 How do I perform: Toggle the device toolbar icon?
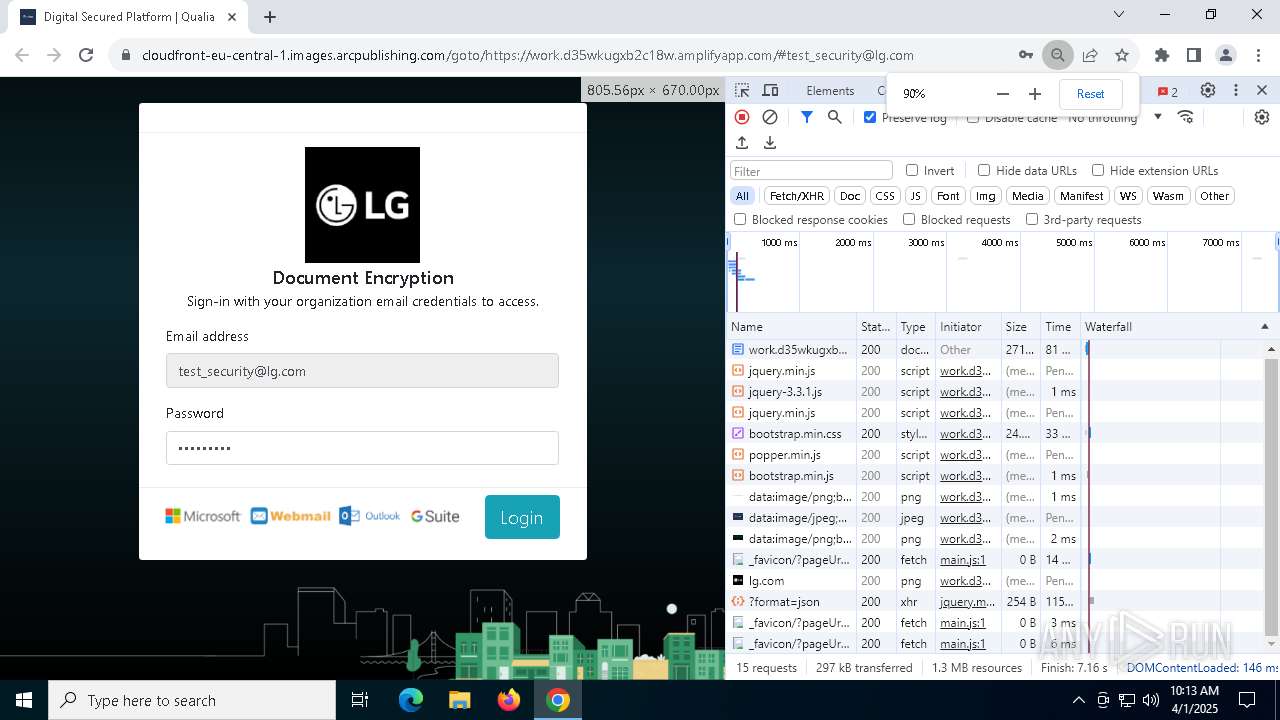[770, 91]
